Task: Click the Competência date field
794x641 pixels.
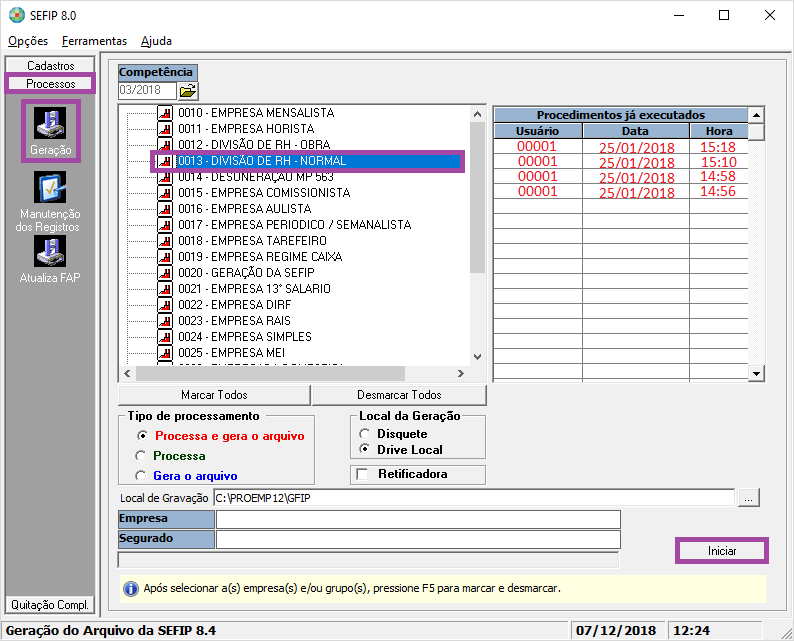Action: [147, 91]
